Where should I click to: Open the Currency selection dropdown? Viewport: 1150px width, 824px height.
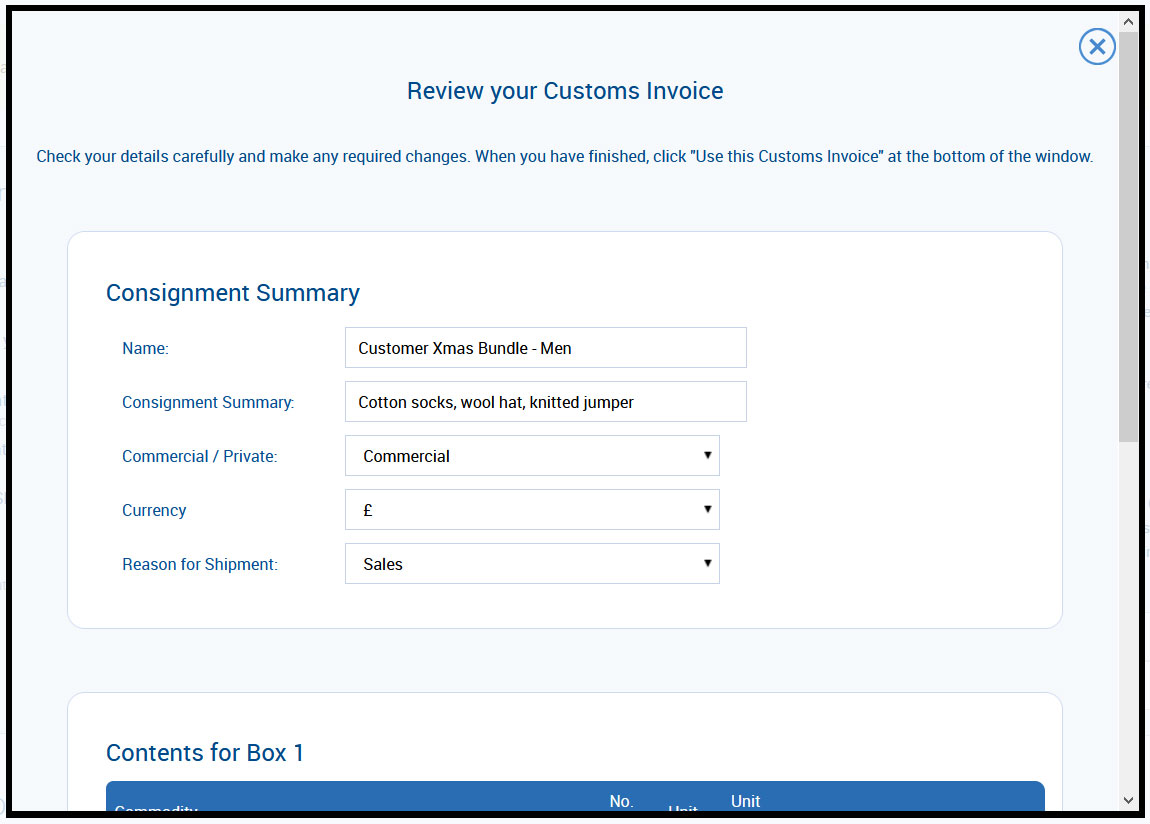coord(532,509)
